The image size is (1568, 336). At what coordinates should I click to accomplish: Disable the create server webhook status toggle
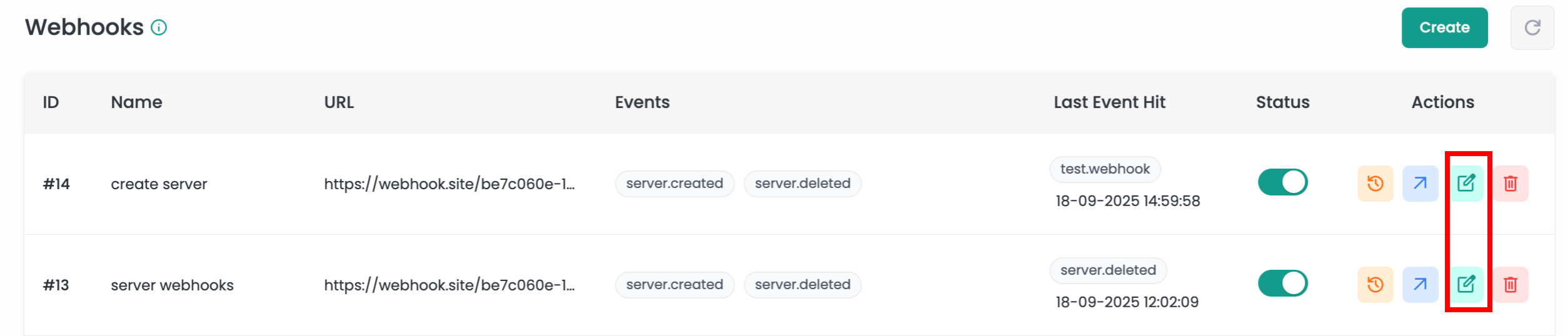(1282, 182)
